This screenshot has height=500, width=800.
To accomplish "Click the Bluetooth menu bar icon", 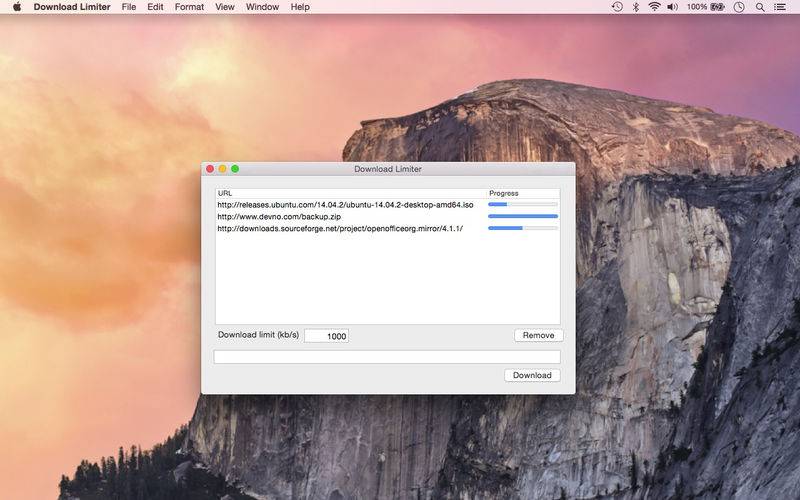I will coord(636,7).
